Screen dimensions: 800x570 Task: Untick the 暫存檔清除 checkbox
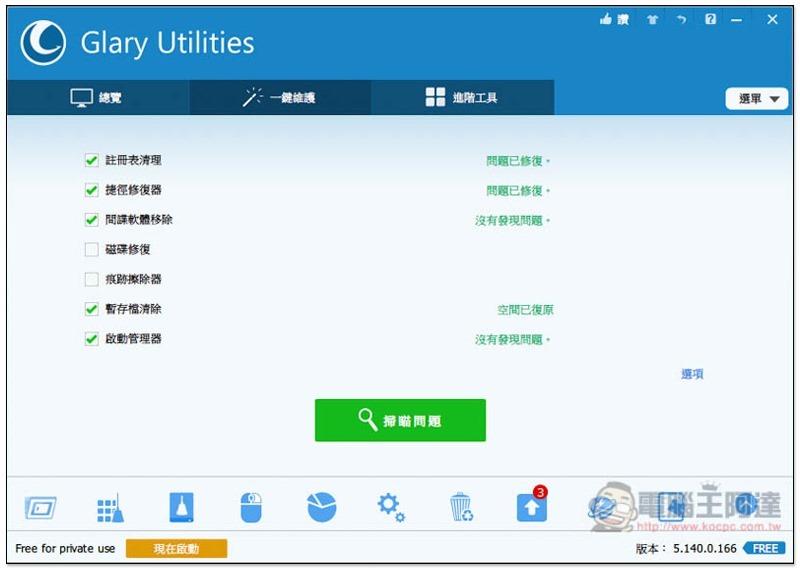pyautogui.click(x=91, y=309)
